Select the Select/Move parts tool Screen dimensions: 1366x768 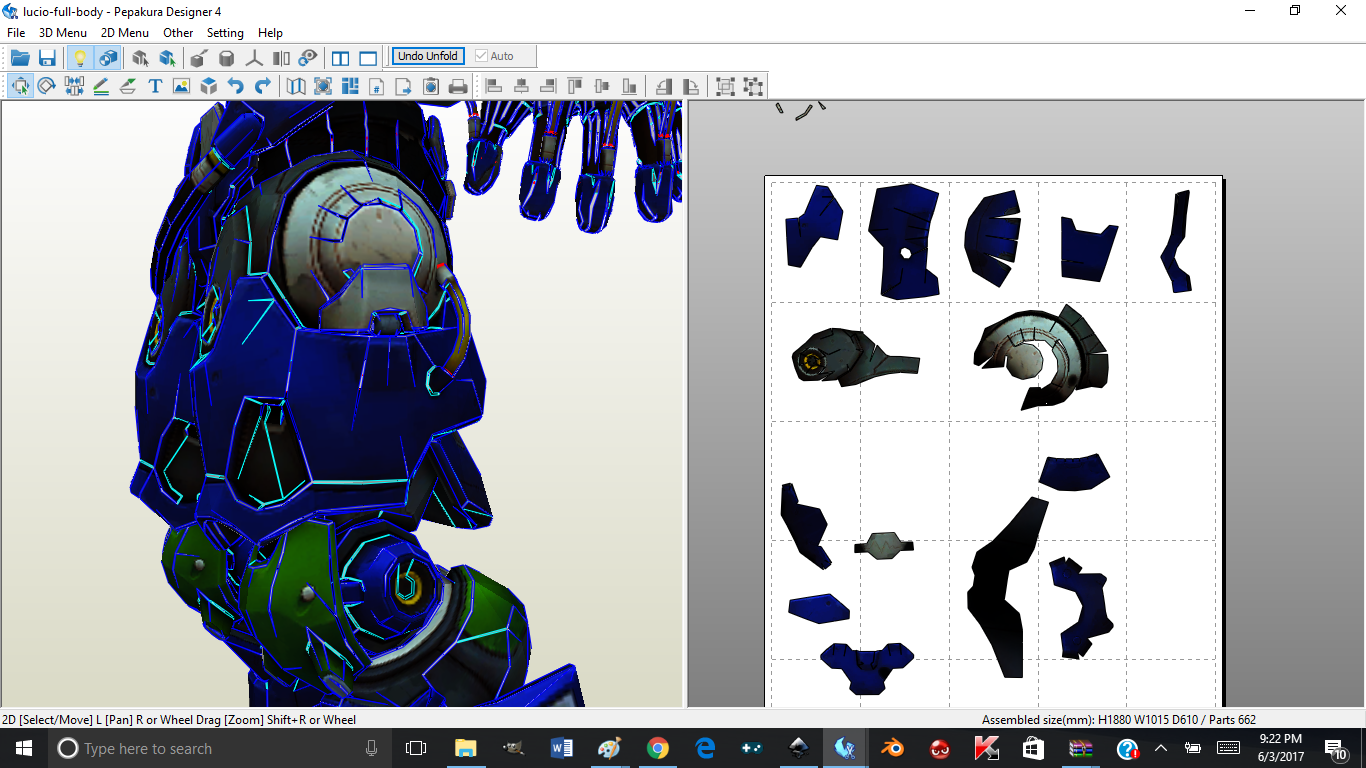[x=20, y=86]
